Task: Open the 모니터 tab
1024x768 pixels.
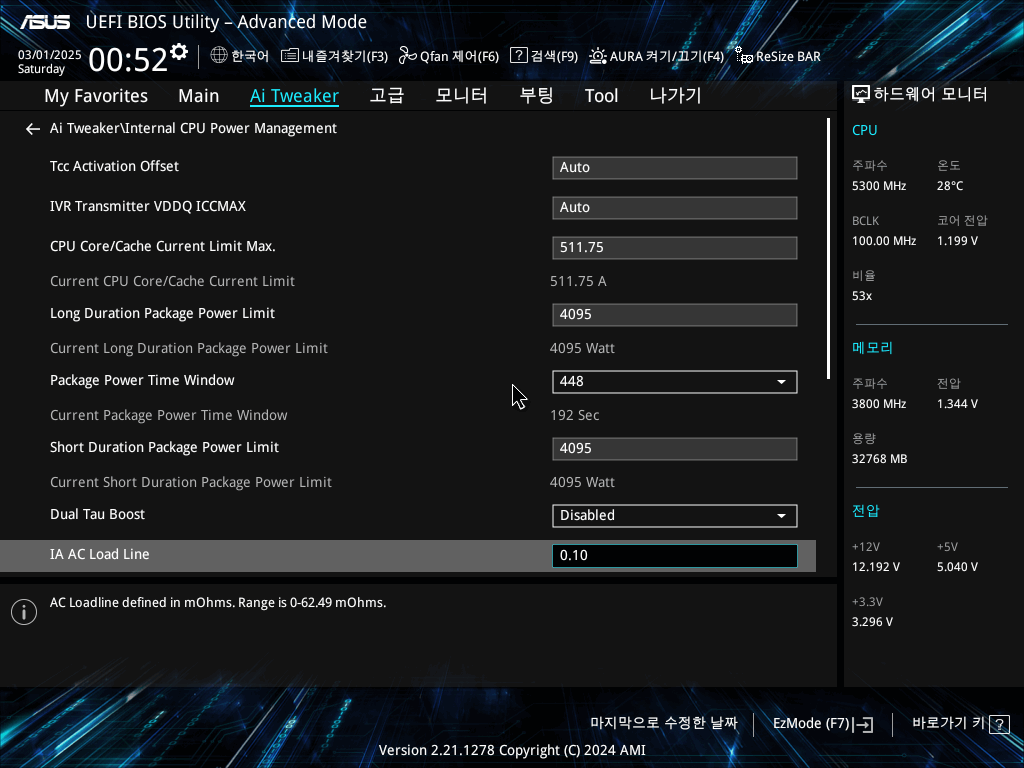Action: [462, 95]
